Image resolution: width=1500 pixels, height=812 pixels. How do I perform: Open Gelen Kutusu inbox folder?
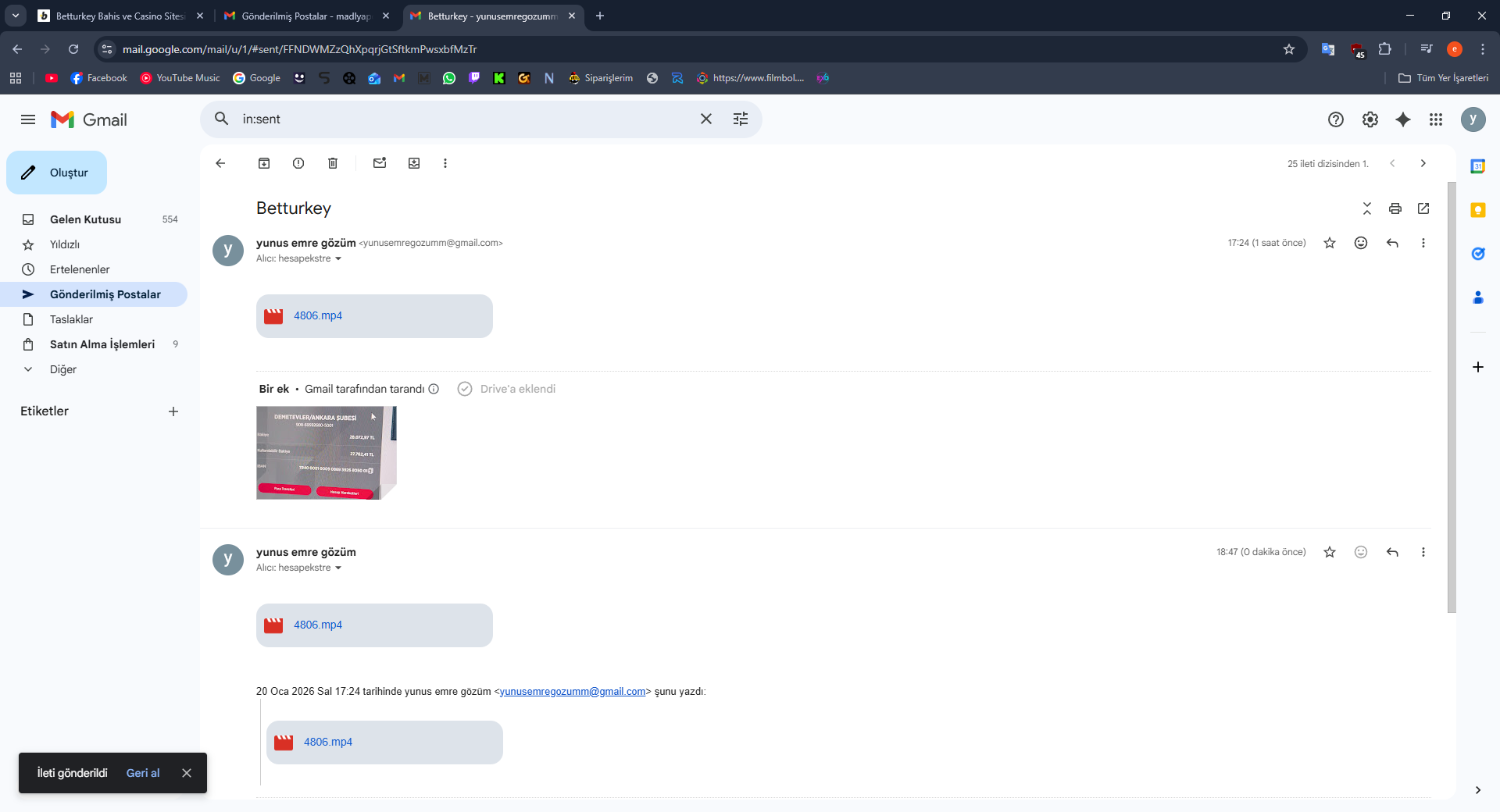(x=94, y=219)
